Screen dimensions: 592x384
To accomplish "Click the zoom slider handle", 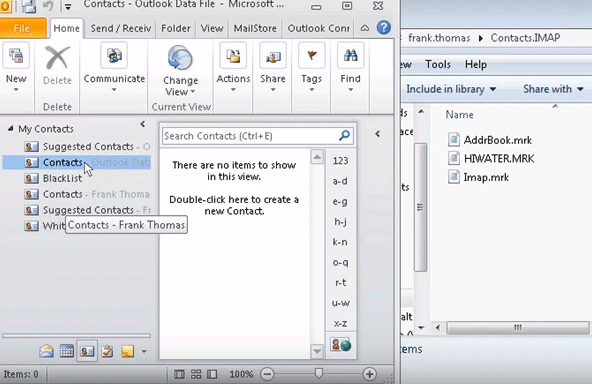I will pyautogui.click(x=319, y=373).
